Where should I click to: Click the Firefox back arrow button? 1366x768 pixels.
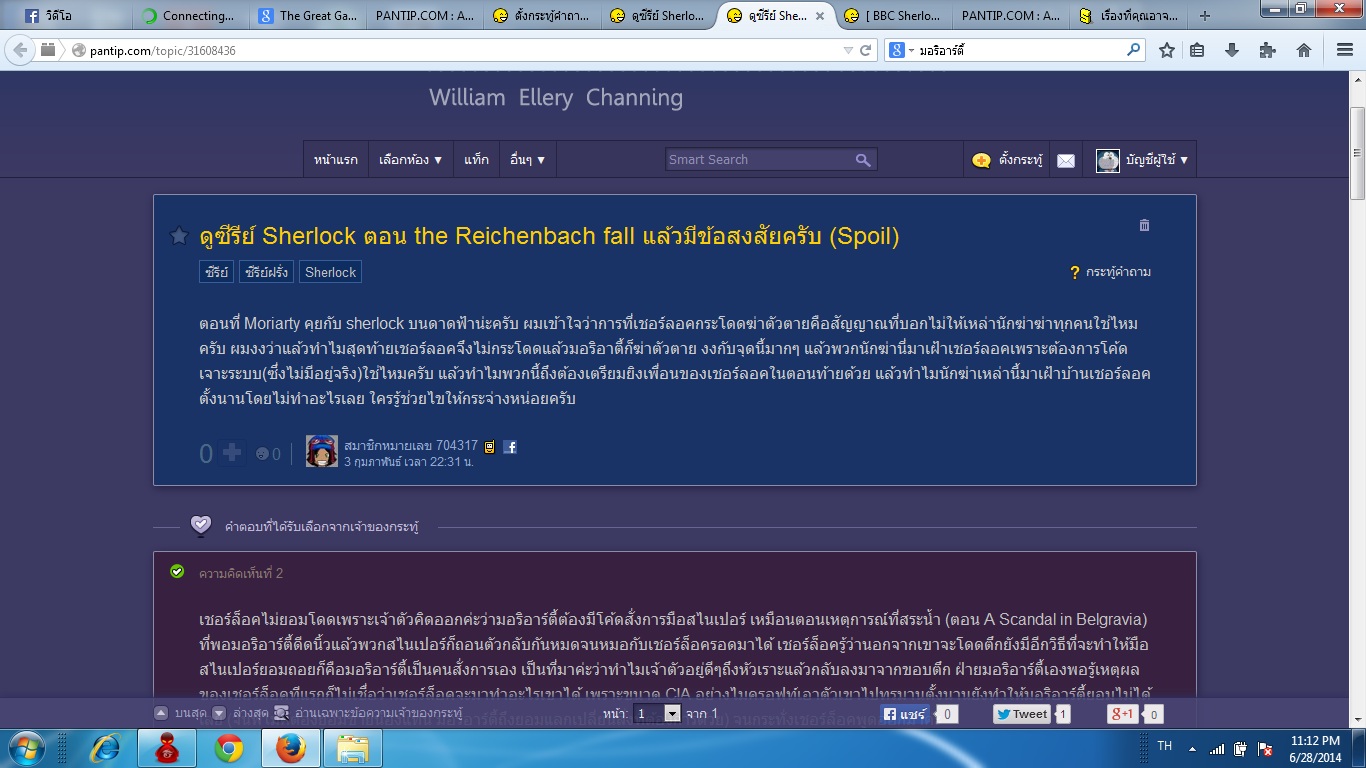[x=20, y=50]
